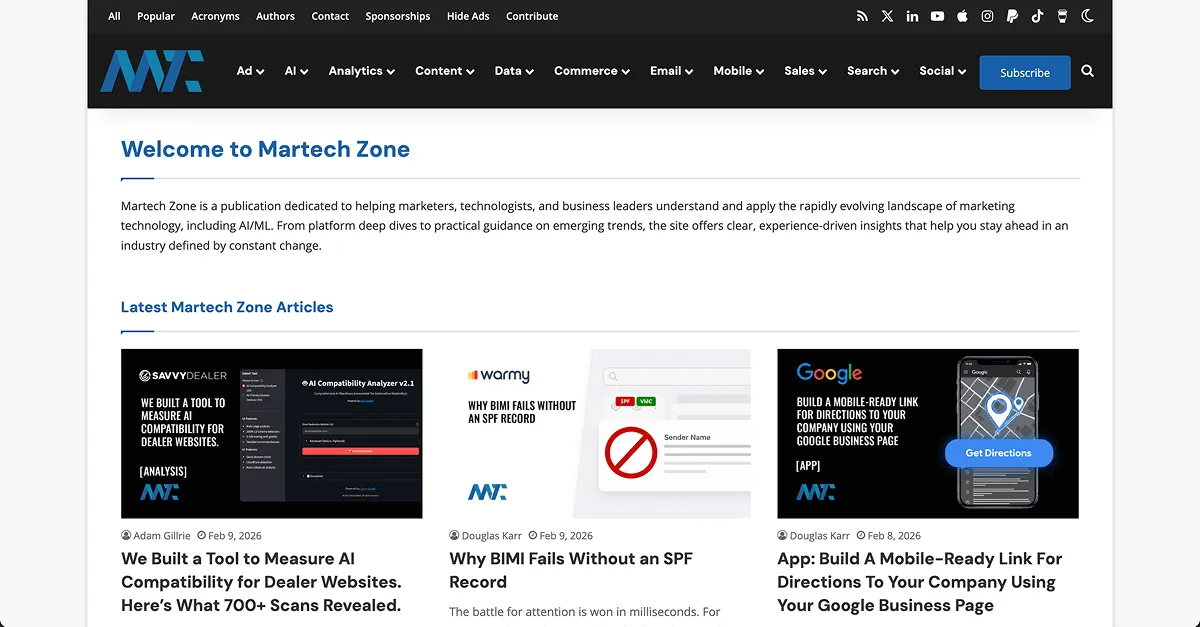Toggle dark mode with the moon icon
The image size is (1200, 627).
(1087, 16)
